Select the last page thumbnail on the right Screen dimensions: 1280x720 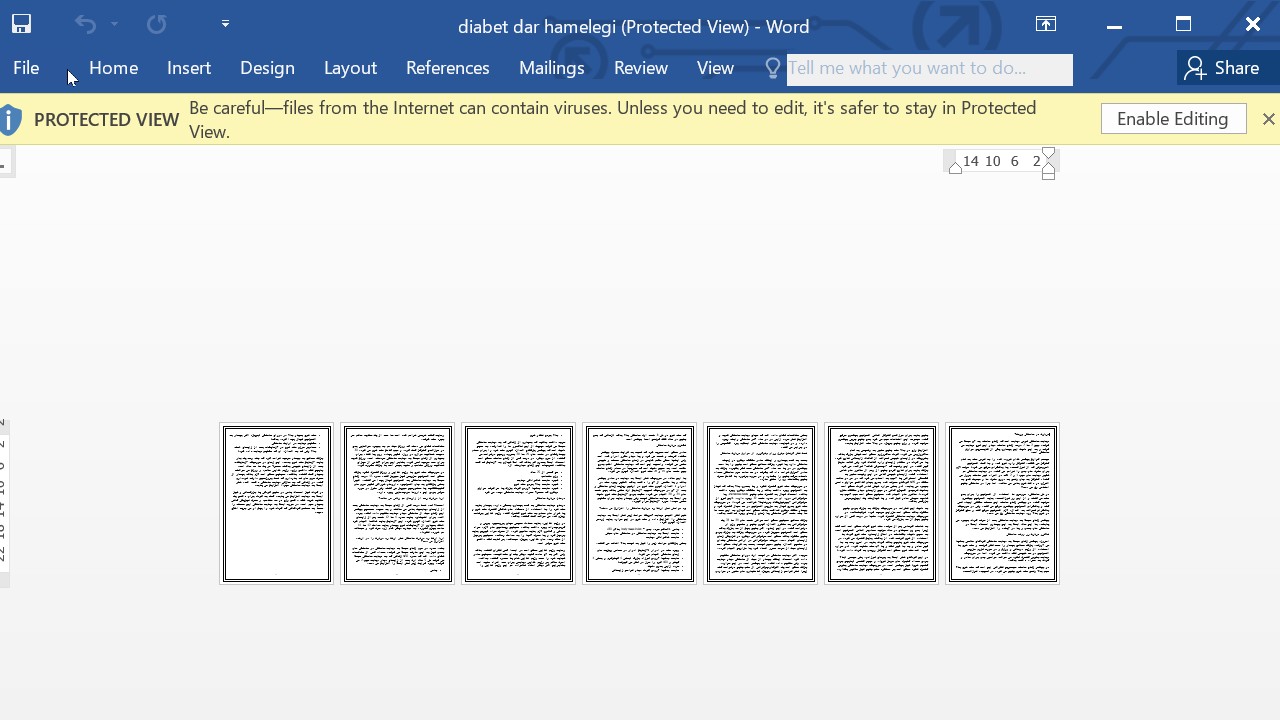click(x=1002, y=503)
